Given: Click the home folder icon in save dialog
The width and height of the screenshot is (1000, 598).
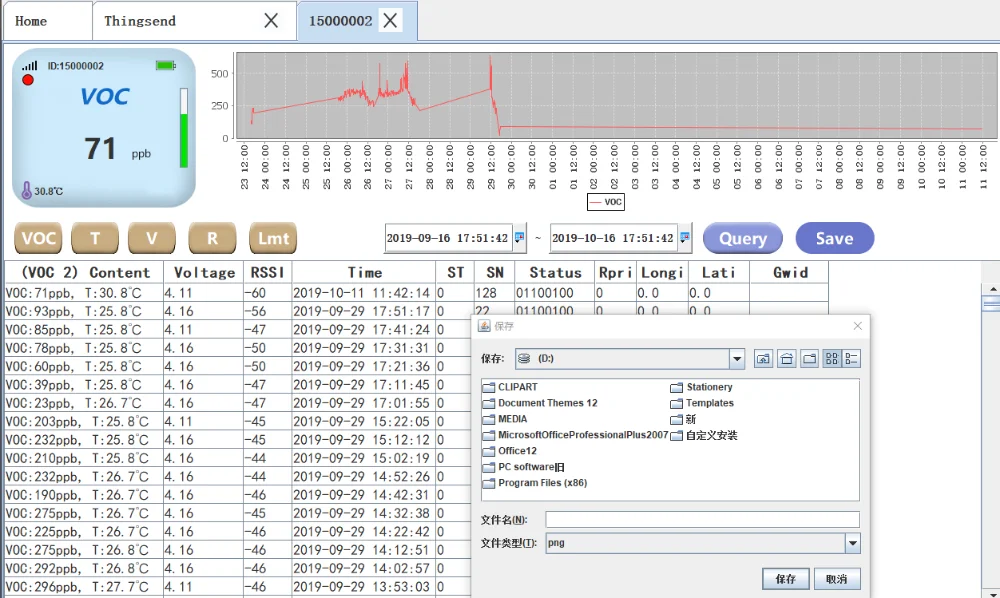Looking at the screenshot, I should pos(786,359).
